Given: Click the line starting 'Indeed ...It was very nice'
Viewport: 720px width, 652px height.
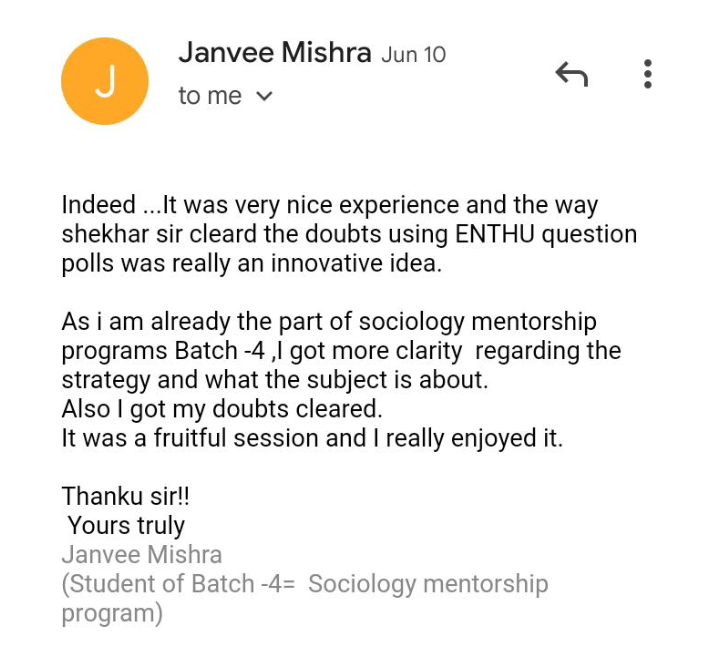Looking at the screenshot, I should 330,205.
